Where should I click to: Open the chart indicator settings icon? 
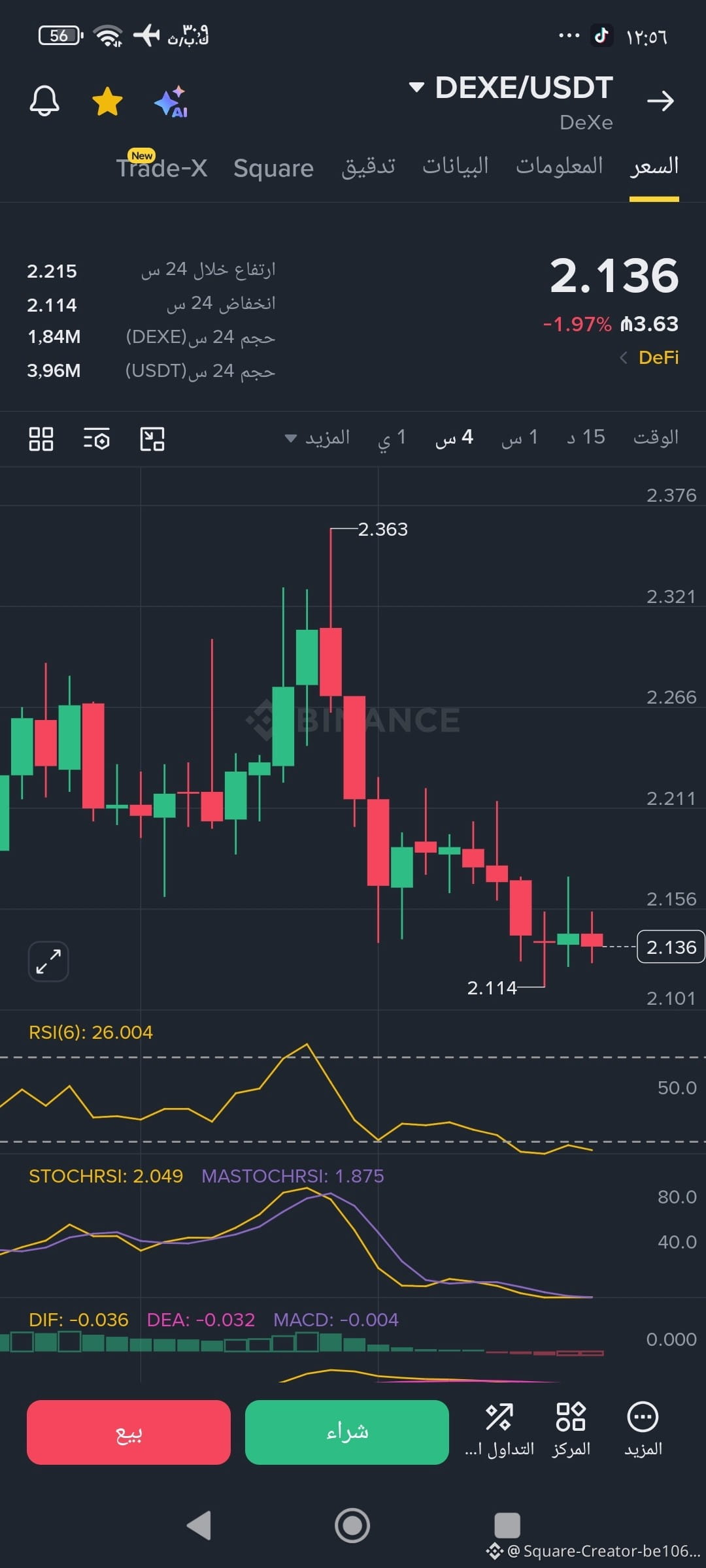pos(97,439)
